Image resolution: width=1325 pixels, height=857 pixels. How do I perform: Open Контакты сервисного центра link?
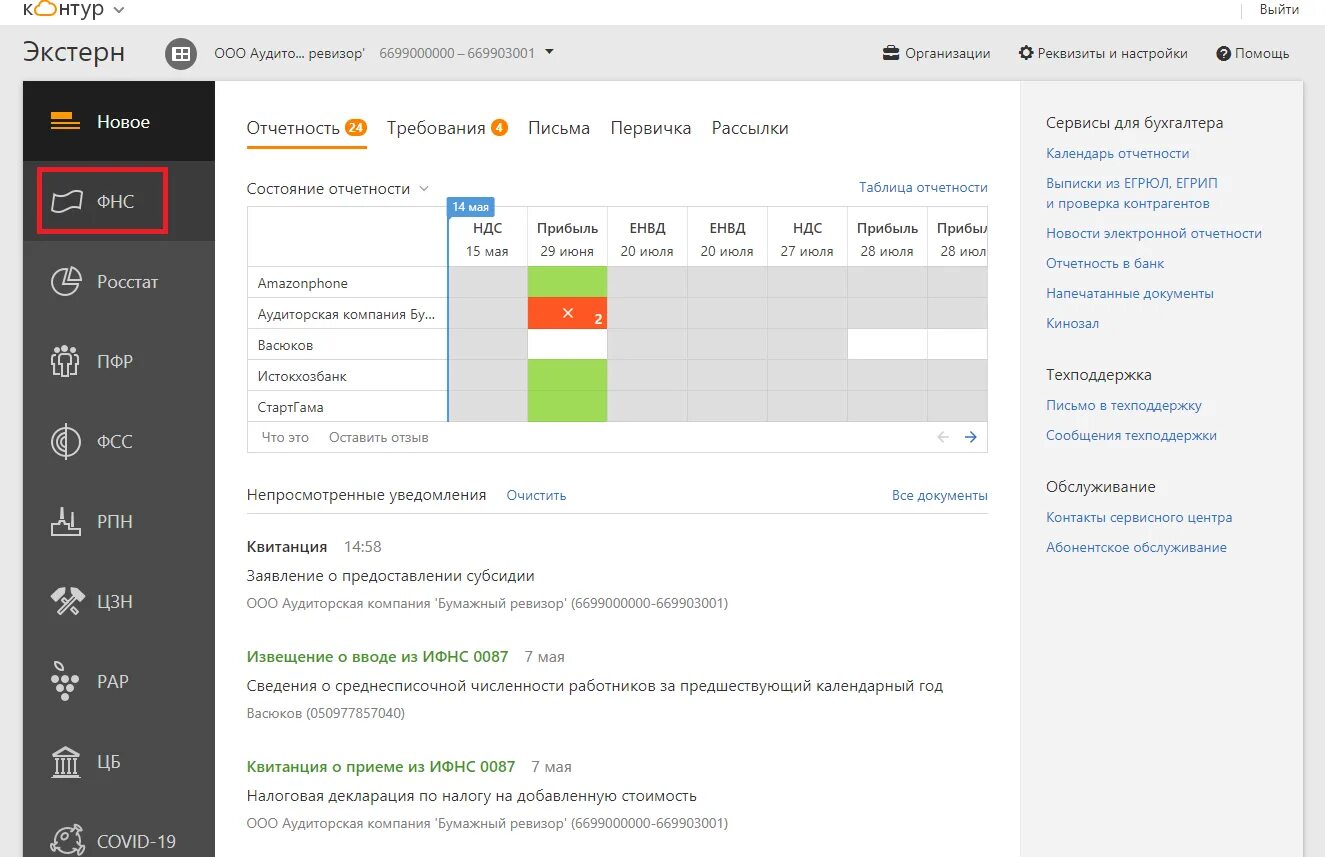click(x=1139, y=517)
